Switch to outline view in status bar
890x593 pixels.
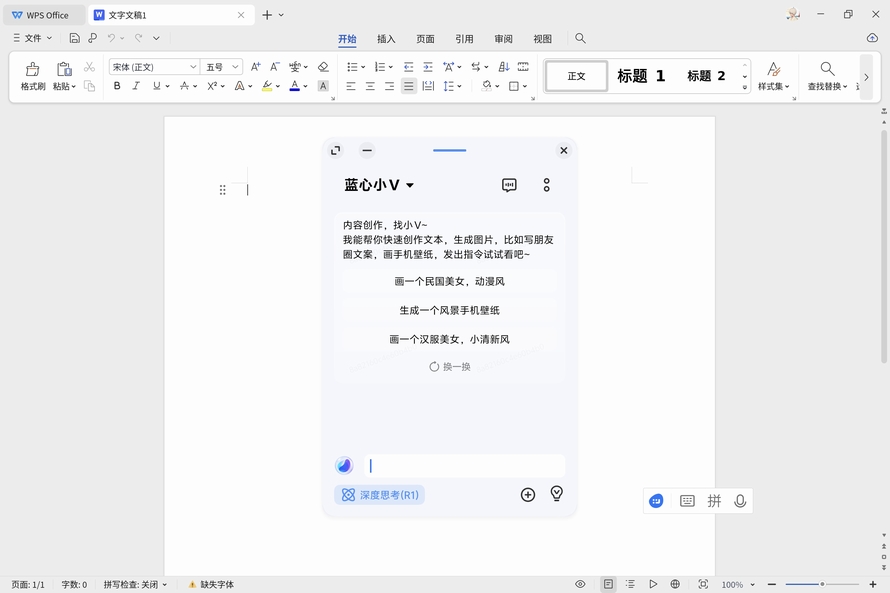coord(630,584)
